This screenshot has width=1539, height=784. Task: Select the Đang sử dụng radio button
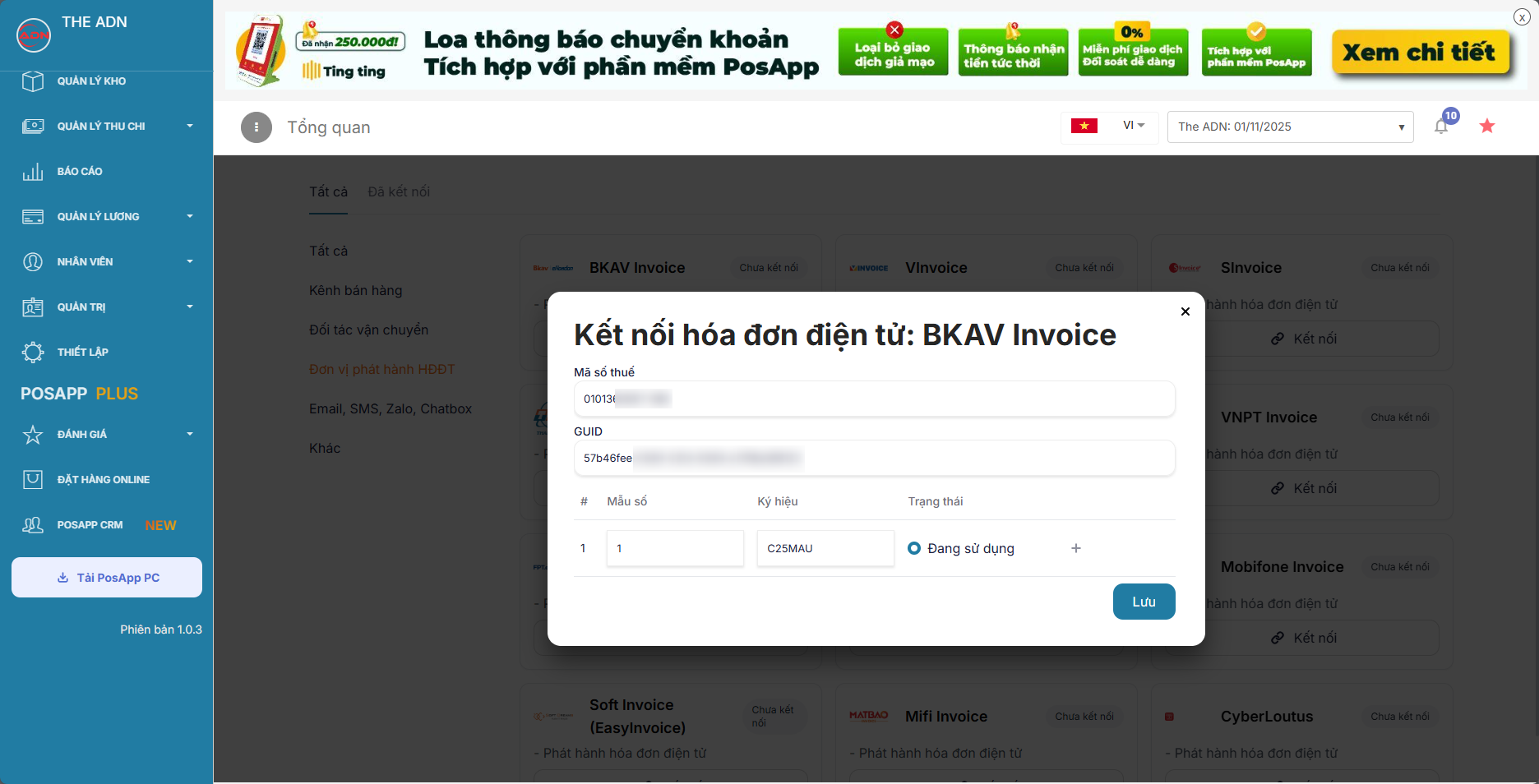914,548
